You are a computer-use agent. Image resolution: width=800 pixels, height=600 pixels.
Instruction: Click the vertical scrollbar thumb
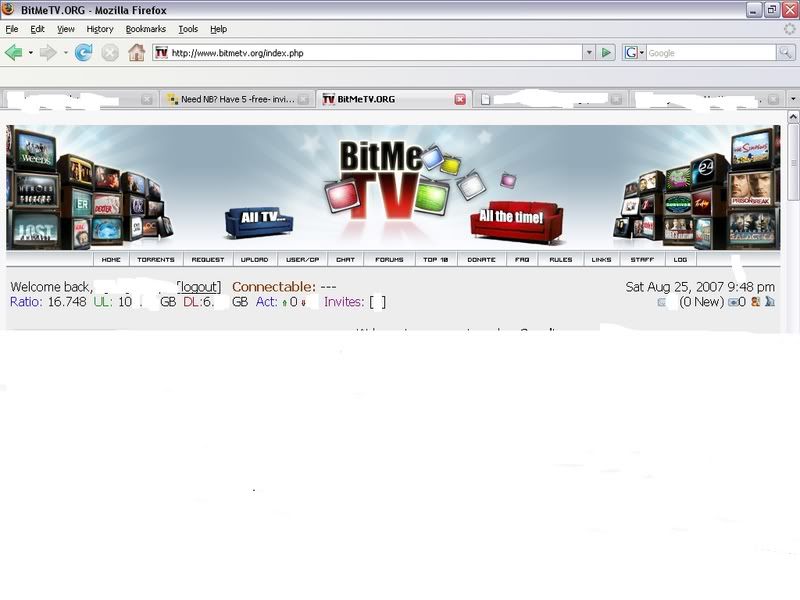pyautogui.click(x=793, y=163)
